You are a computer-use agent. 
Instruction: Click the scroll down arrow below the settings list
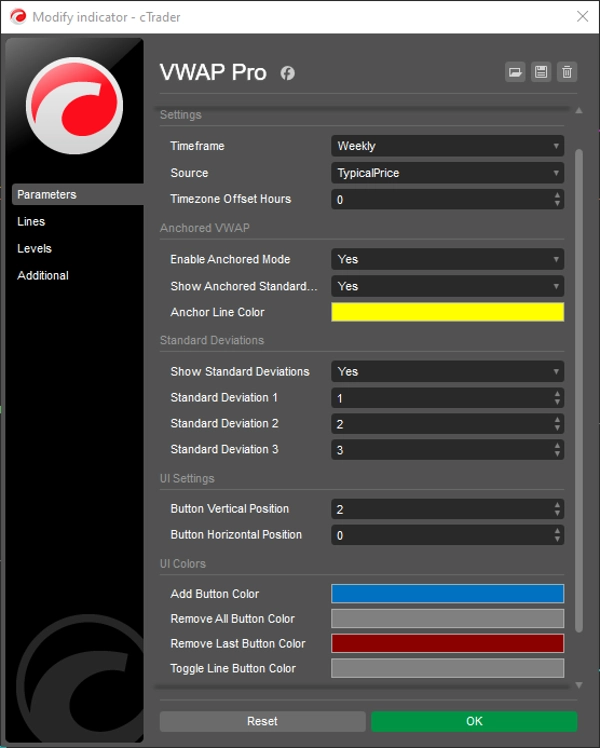point(578,685)
